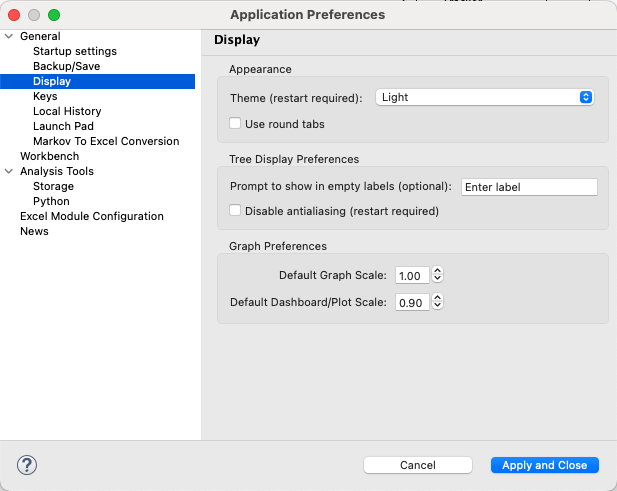Click the help question mark icon
Viewport: 617px width, 491px height.
tap(27, 465)
